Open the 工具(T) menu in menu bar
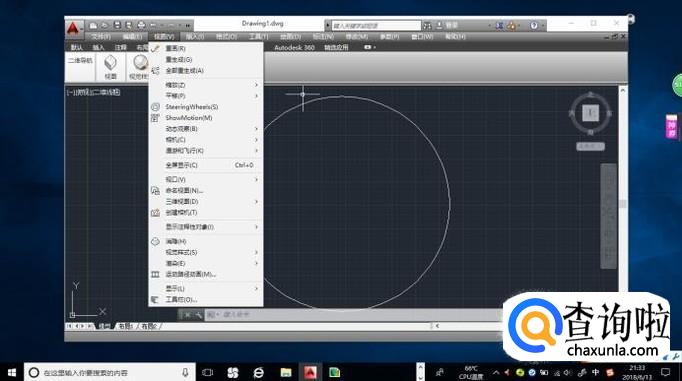 tap(258, 37)
